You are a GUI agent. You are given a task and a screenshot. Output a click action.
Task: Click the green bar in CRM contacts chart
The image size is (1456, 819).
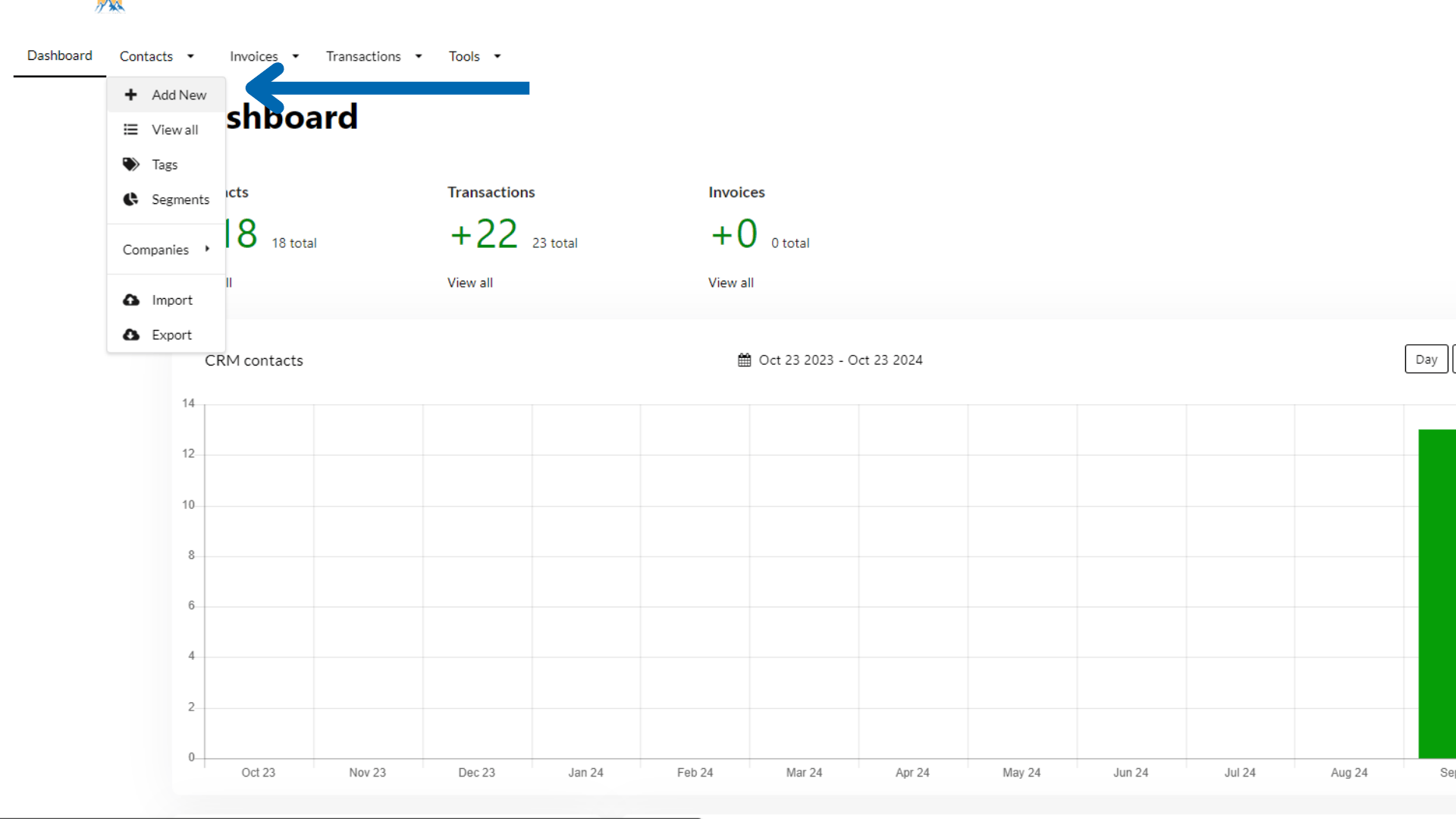tap(1436, 593)
